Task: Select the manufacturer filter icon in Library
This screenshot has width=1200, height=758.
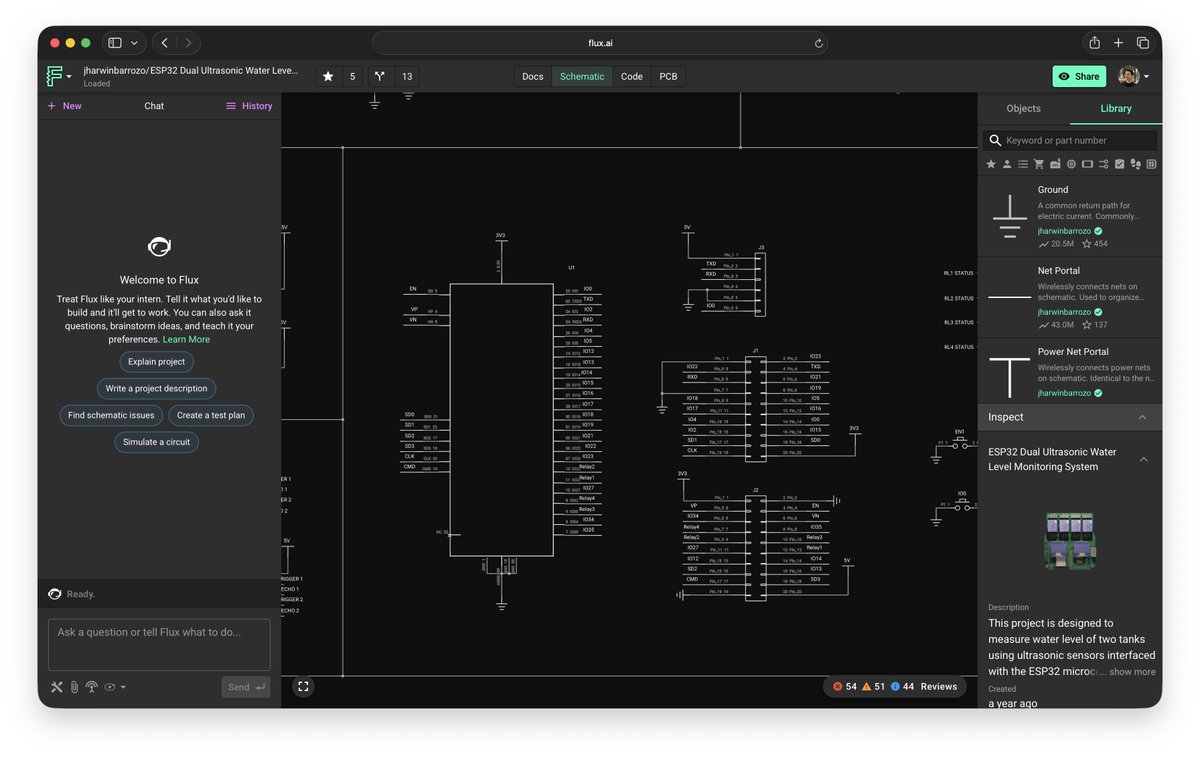Action: coord(1055,164)
